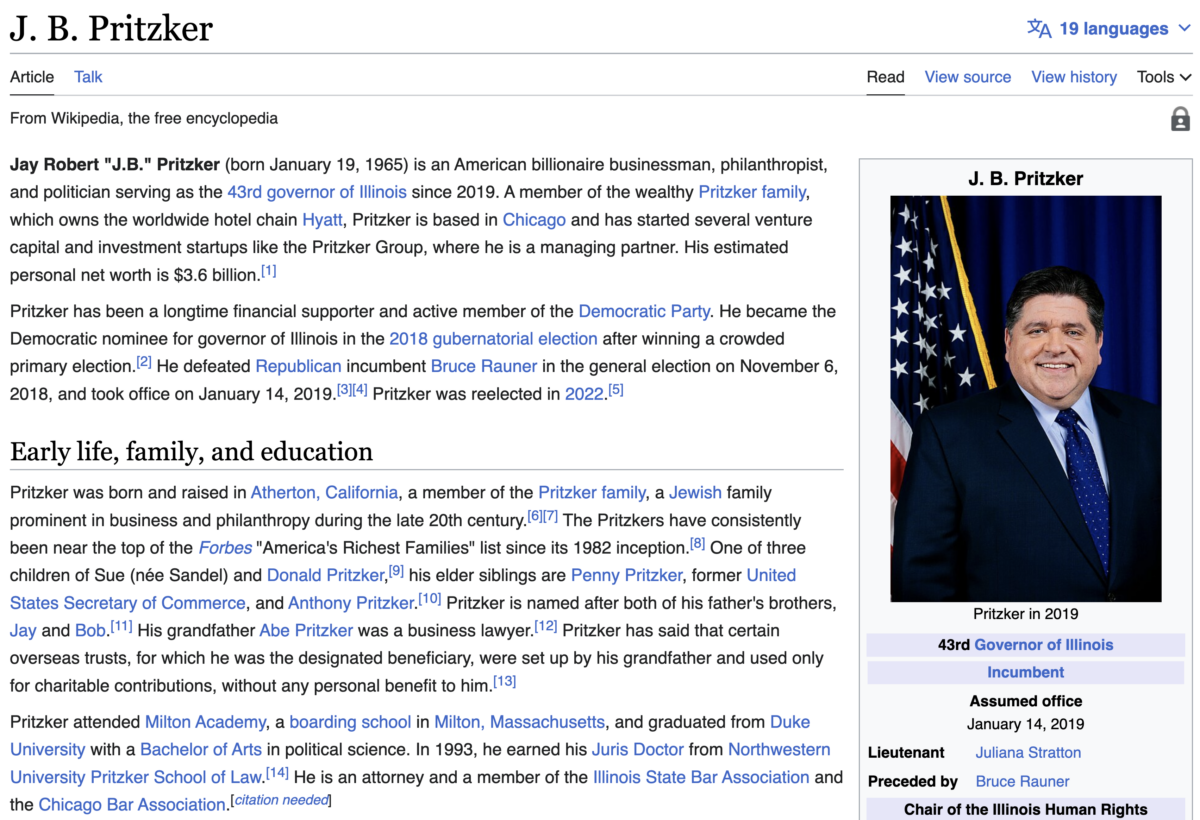1200x820 pixels.
Task: Click the 'Assumed office' infobox label
Action: [1026, 701]
